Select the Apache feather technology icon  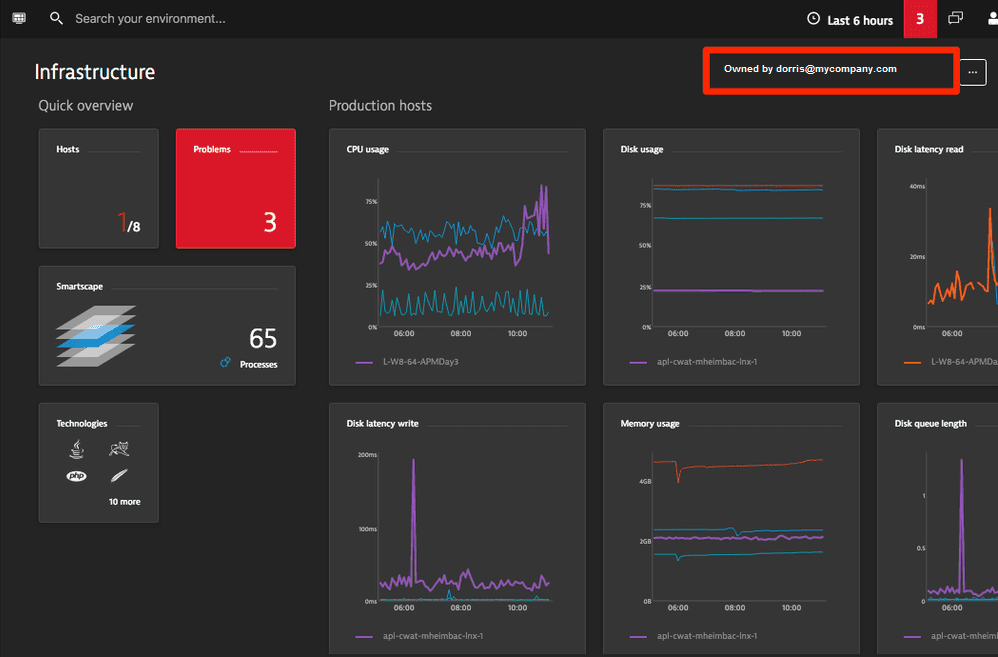tap(119, 476)
